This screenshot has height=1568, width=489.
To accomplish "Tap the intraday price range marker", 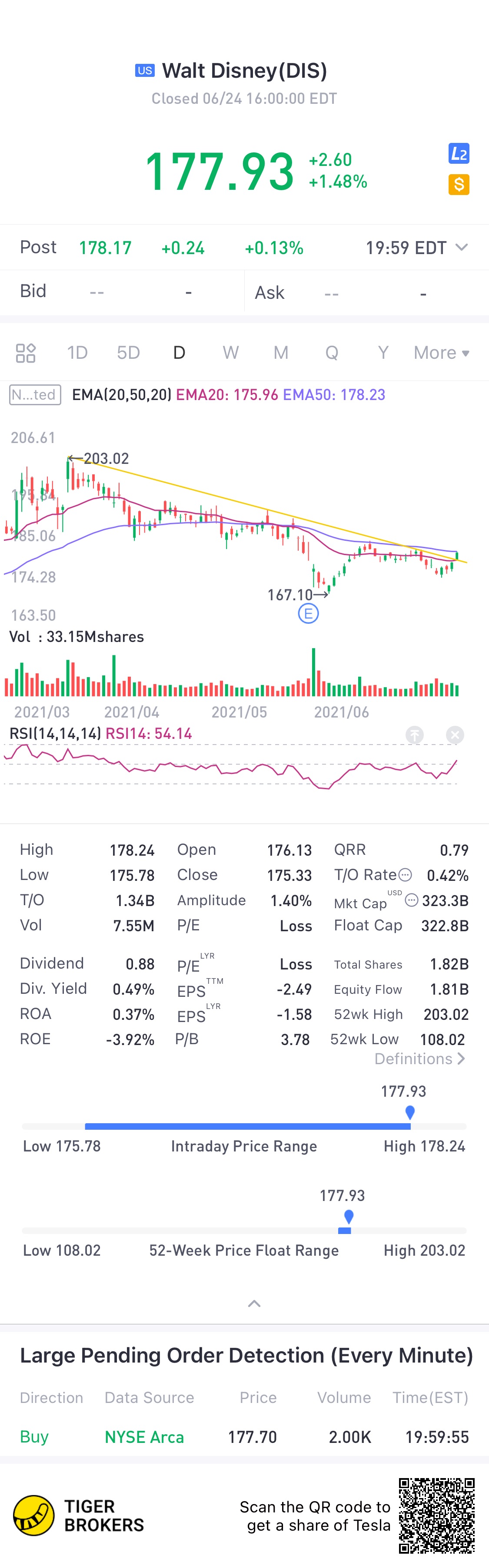I will click(x=410, y=1112).
